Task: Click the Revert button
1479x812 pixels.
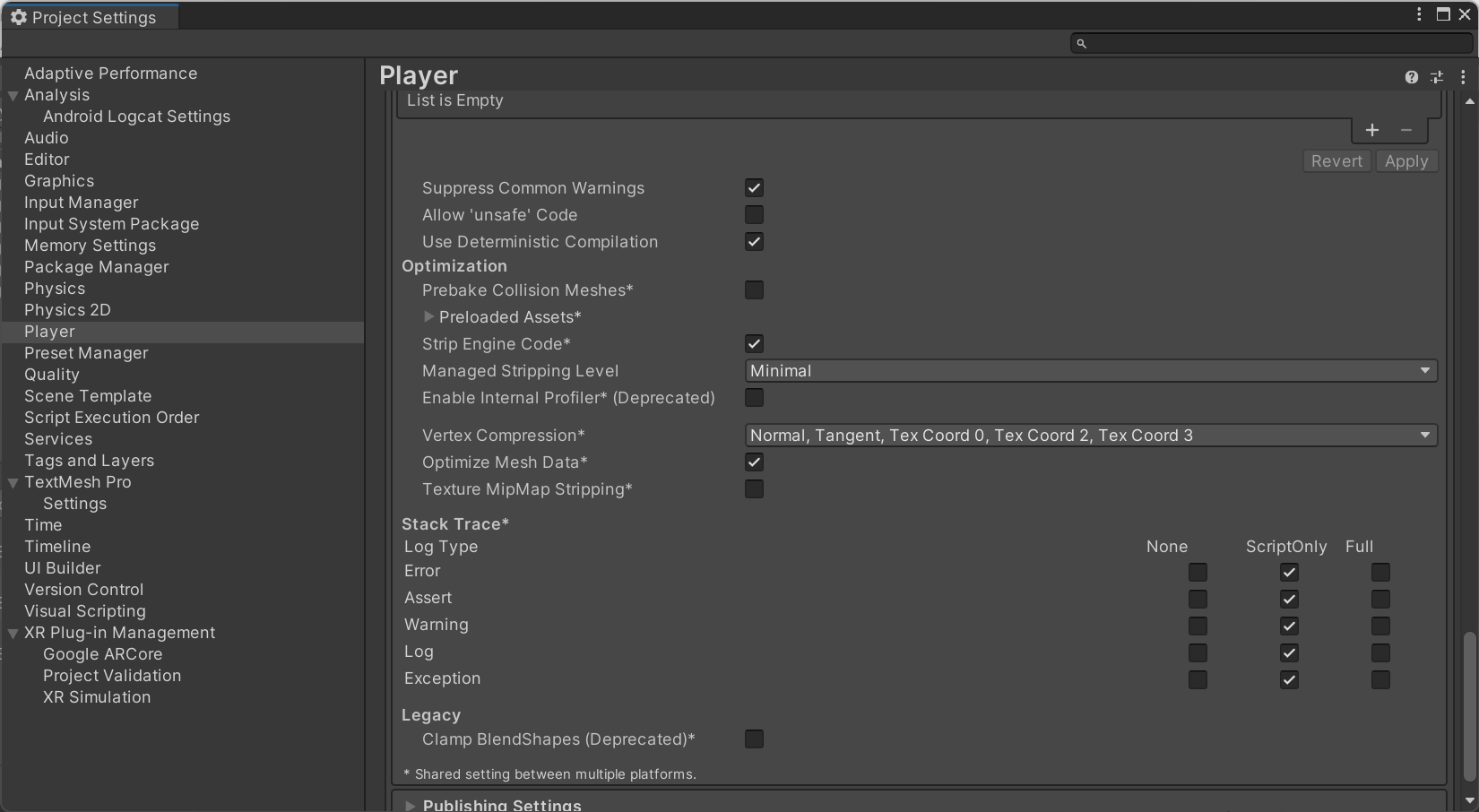Action: tap(1336, 161)
